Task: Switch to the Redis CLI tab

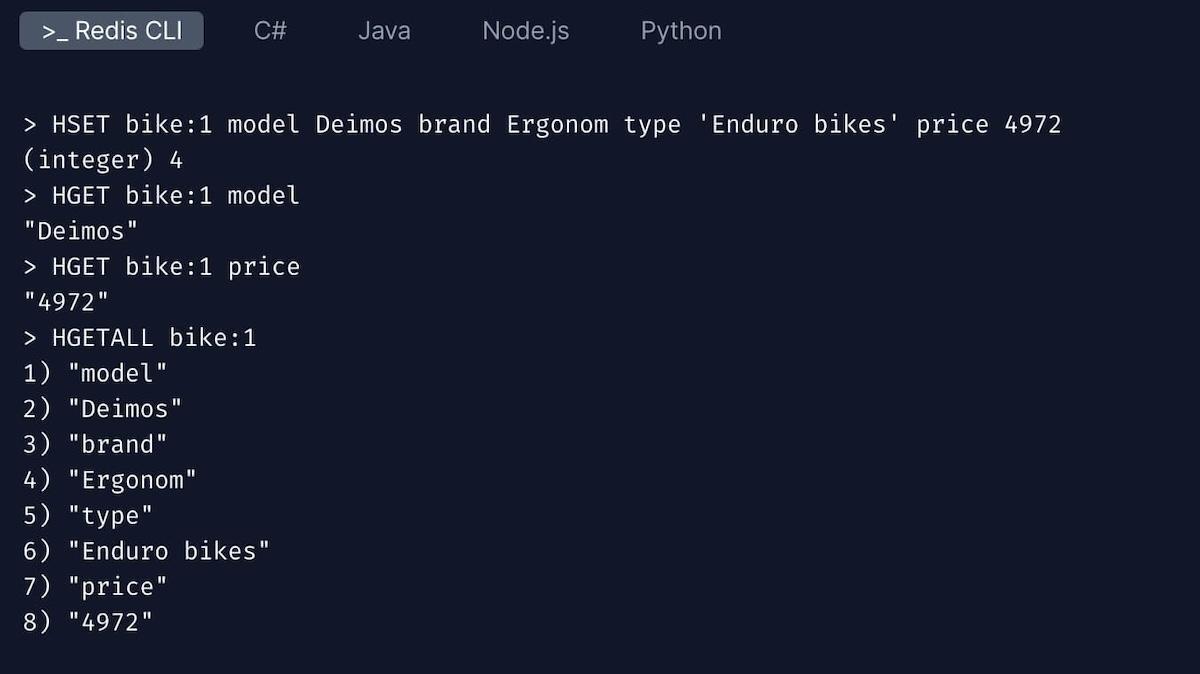Action: click(111, 31)
